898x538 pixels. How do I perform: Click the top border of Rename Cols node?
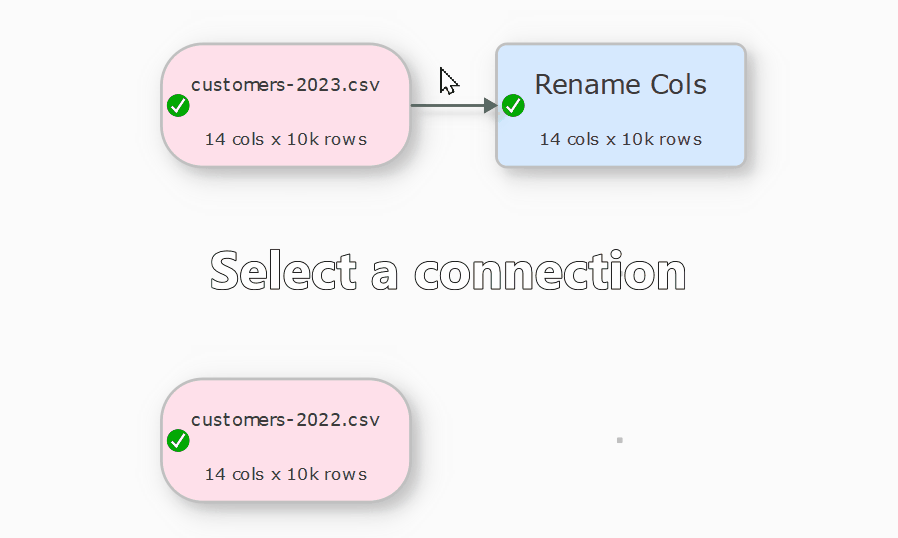click(620, 44)
